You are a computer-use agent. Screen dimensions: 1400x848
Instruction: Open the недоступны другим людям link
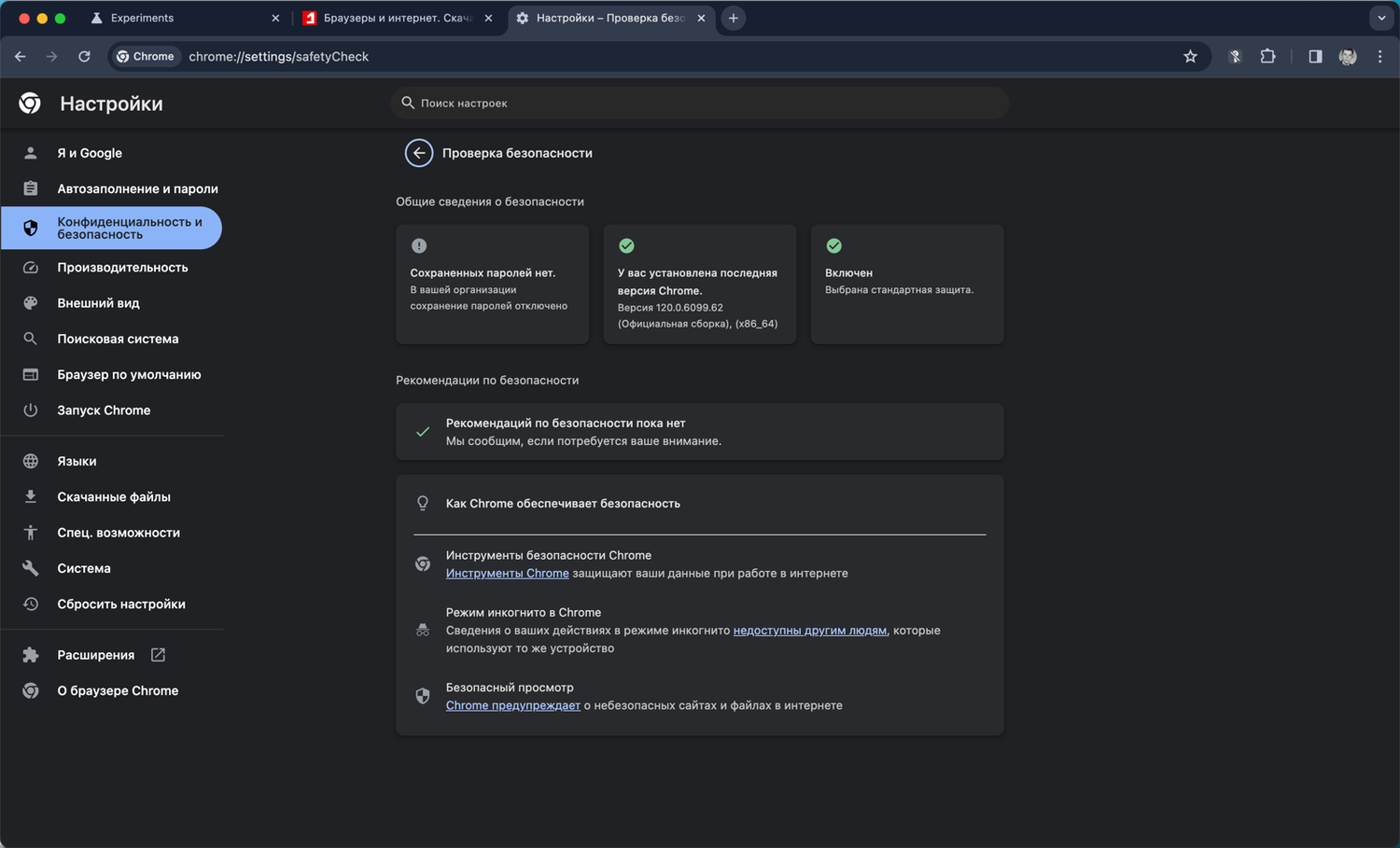point(809,631)
